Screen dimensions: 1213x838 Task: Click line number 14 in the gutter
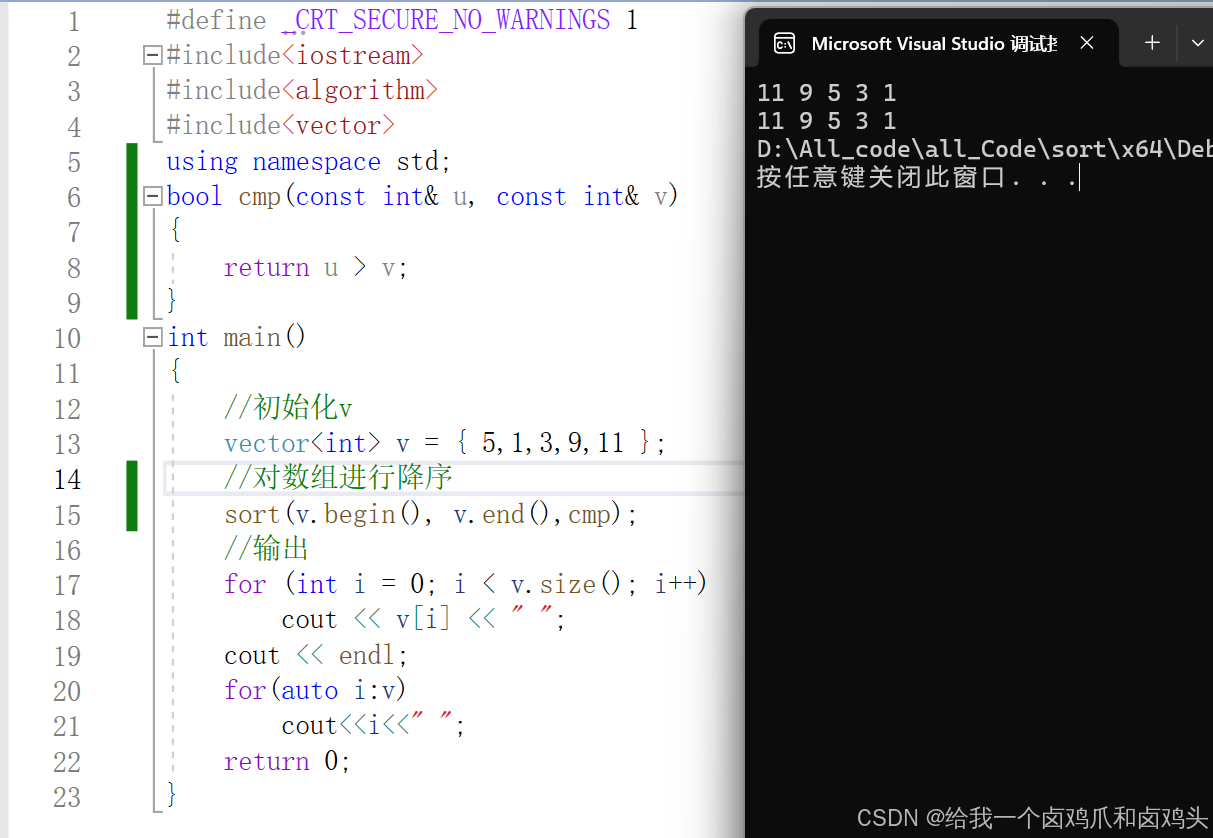(x=67, y=479)
